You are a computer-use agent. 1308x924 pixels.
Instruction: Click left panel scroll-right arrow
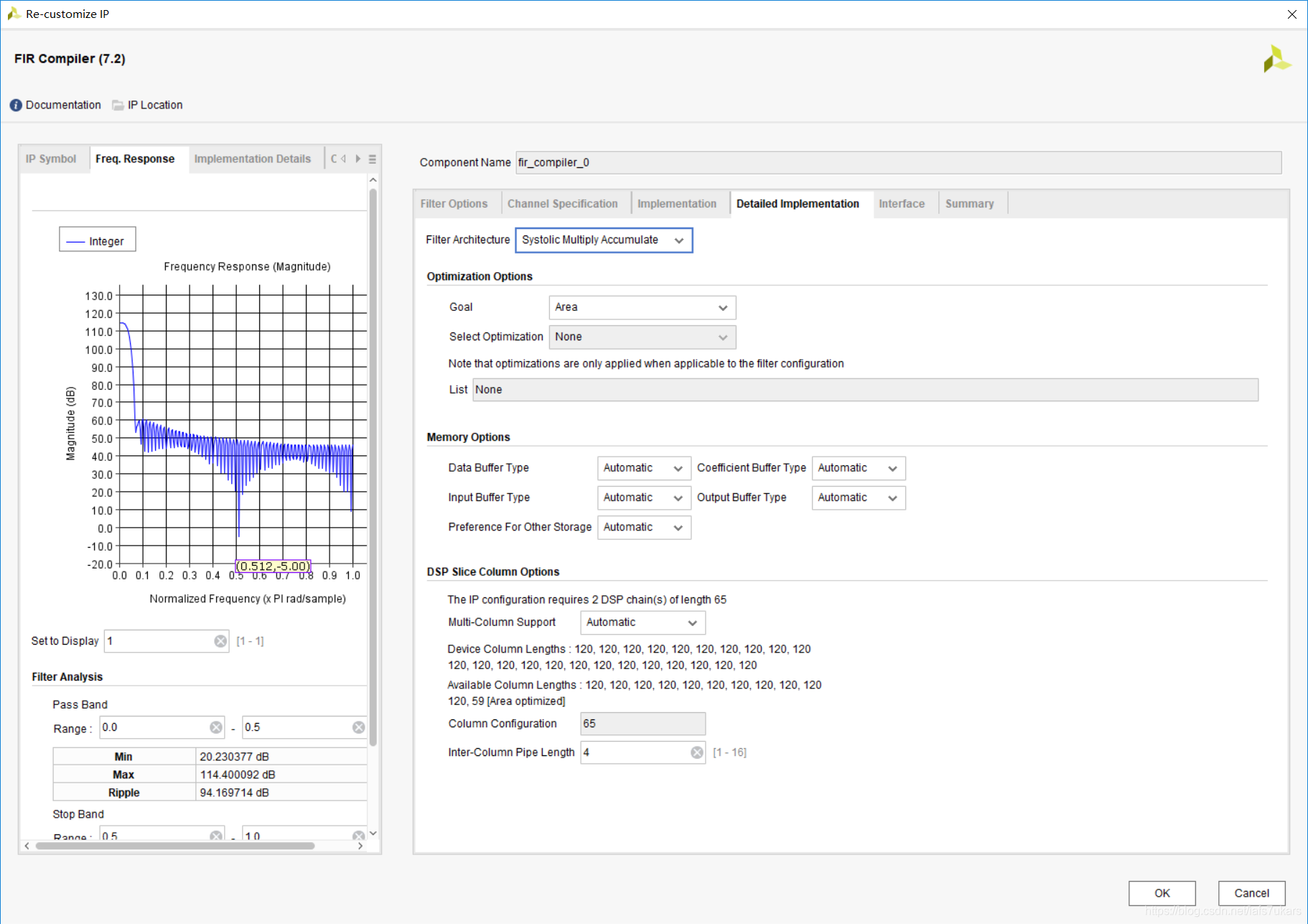point(360,846)
